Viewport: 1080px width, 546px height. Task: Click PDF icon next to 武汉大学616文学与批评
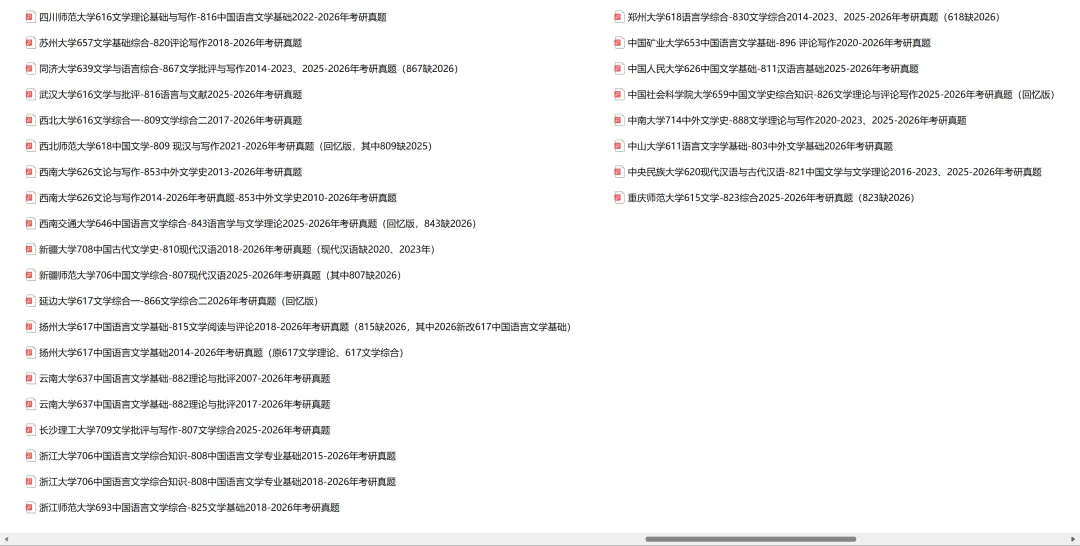tap(30, 94)
